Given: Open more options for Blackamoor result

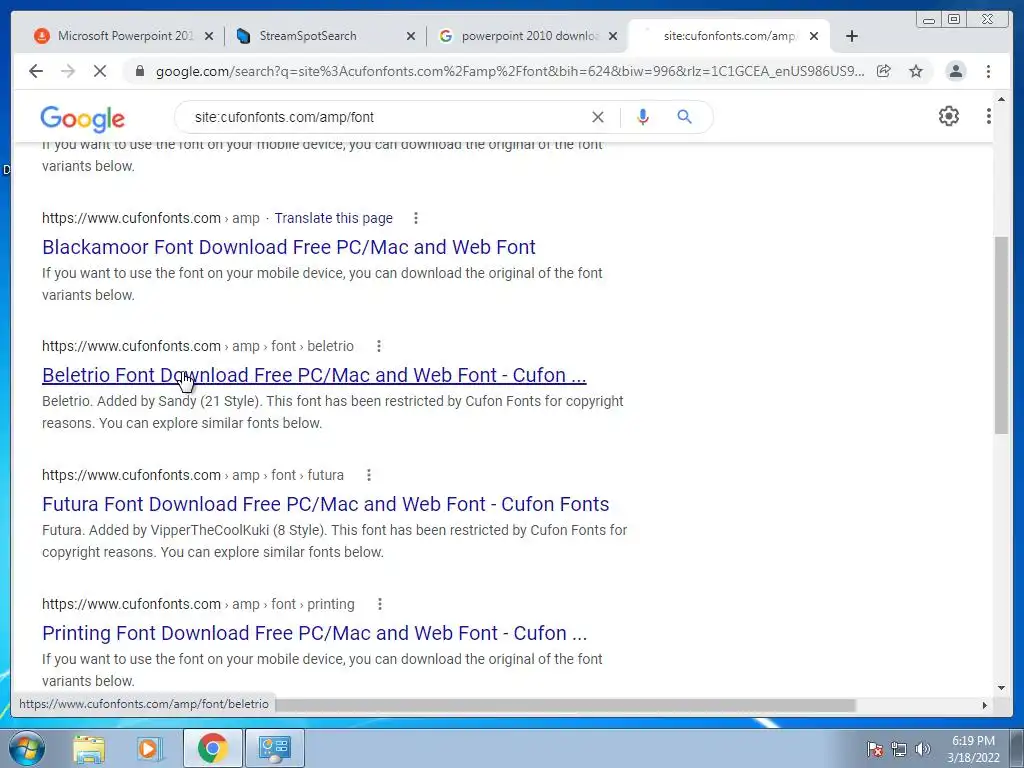Looking at the screenshot, I should 416,218.
